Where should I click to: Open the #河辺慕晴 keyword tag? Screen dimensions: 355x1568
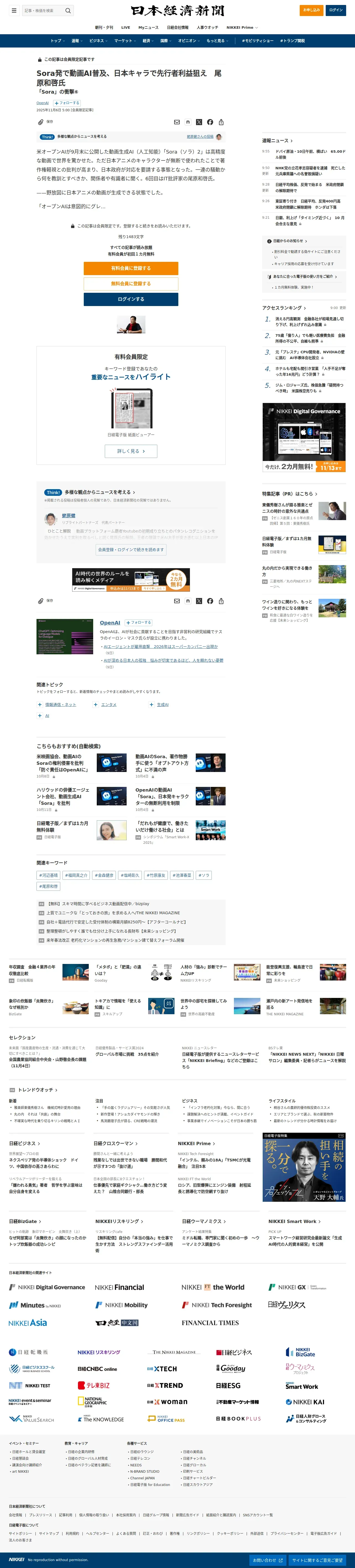(49, 875)
